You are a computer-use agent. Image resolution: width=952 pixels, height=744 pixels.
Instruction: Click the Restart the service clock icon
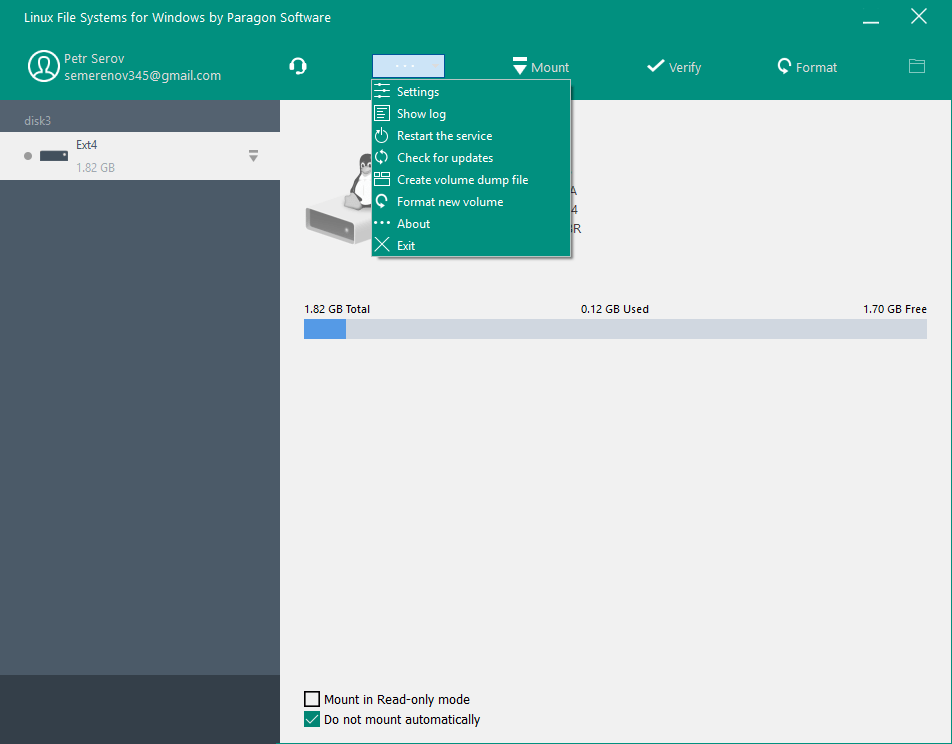[383, 135]
